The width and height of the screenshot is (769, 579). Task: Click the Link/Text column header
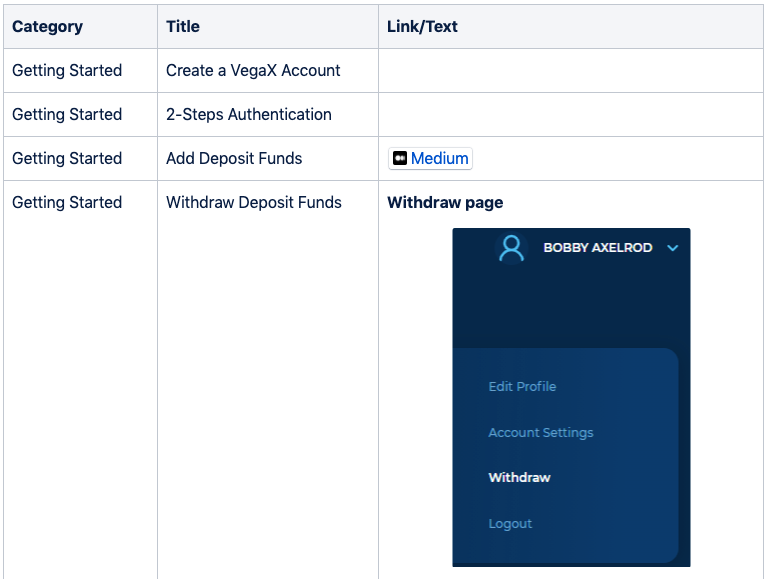tap(571, 26)
